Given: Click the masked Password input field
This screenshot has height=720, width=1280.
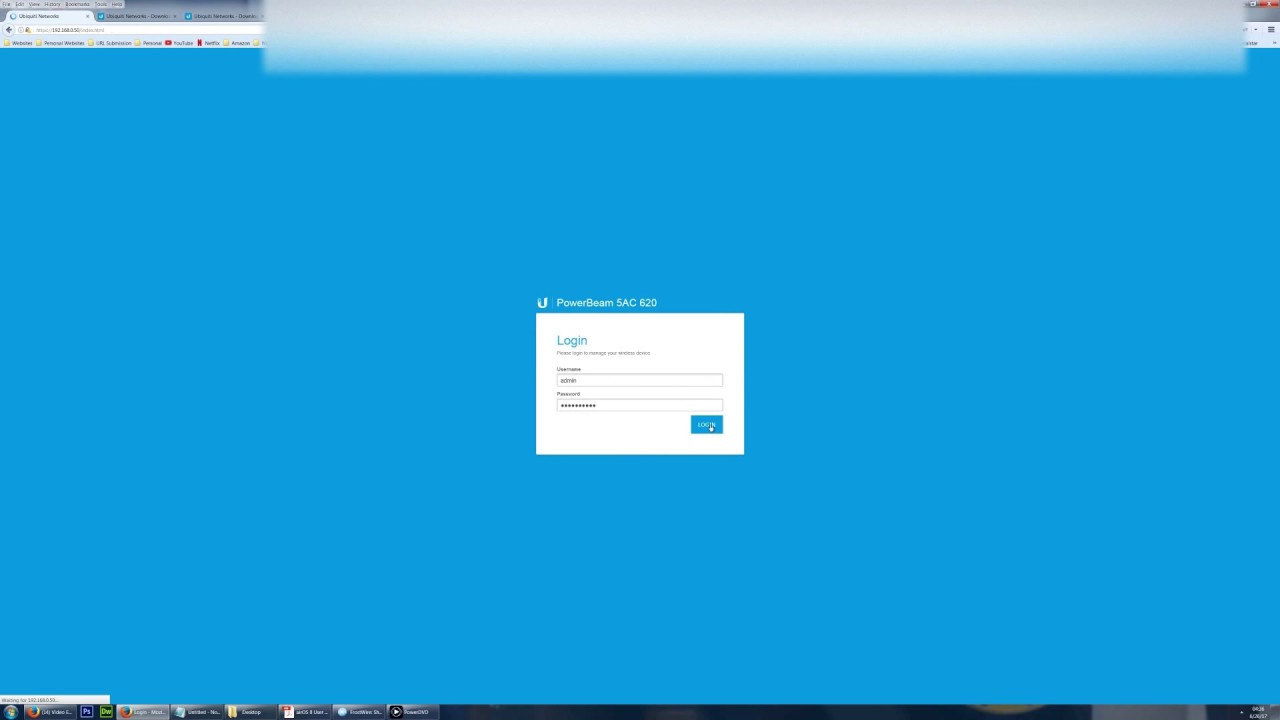Looking at the screenshot, I should (639, 405).
